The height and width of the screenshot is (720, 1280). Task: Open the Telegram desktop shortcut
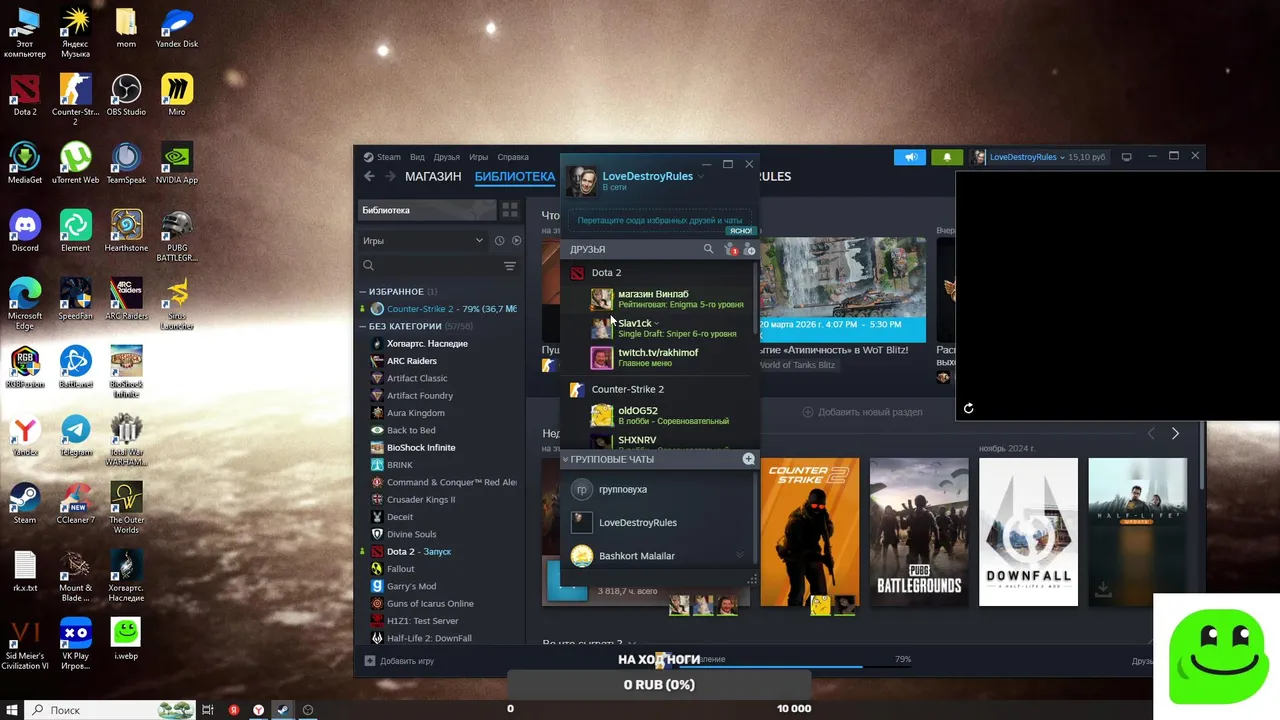click(x=76, y=434)
